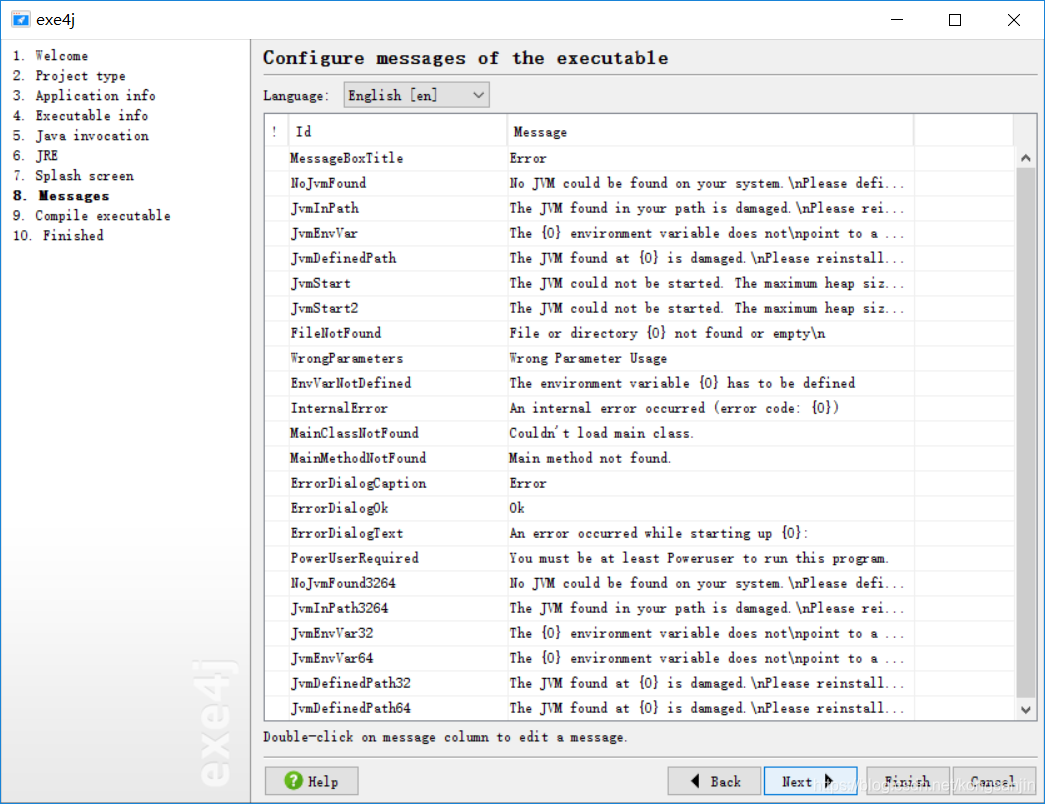Proceed with the Next button
Screen dimensions: 1045x804
coord(810,781)
